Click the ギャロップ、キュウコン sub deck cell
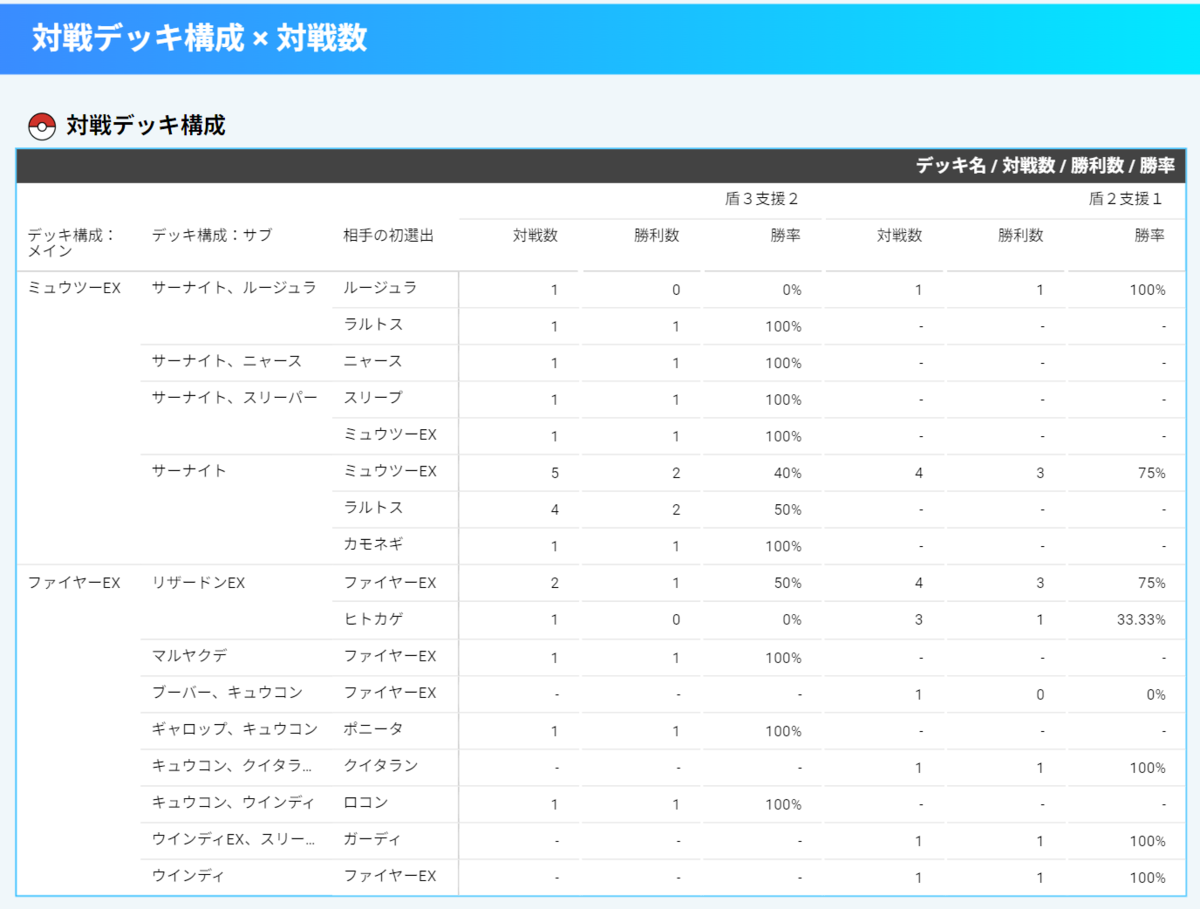 234,729
